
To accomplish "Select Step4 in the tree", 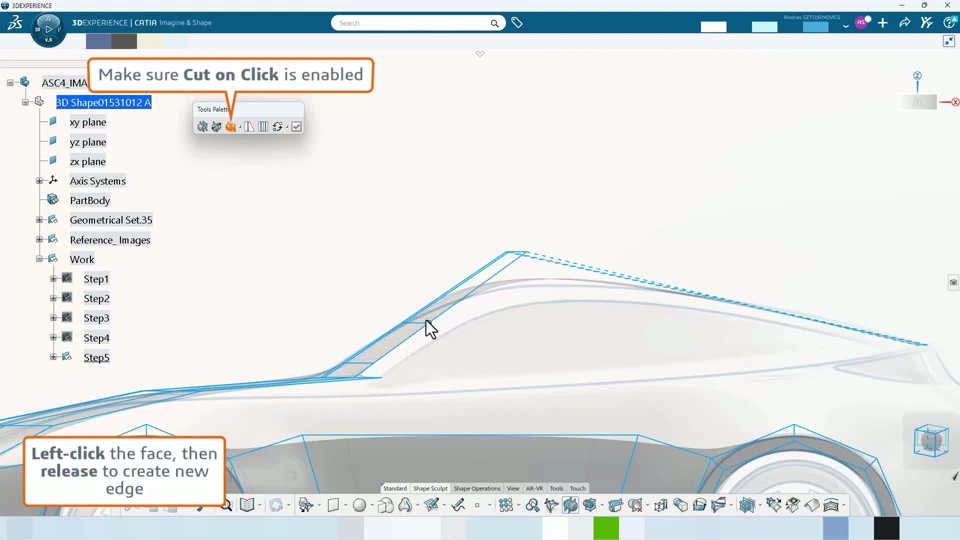I will click(97, 337).
